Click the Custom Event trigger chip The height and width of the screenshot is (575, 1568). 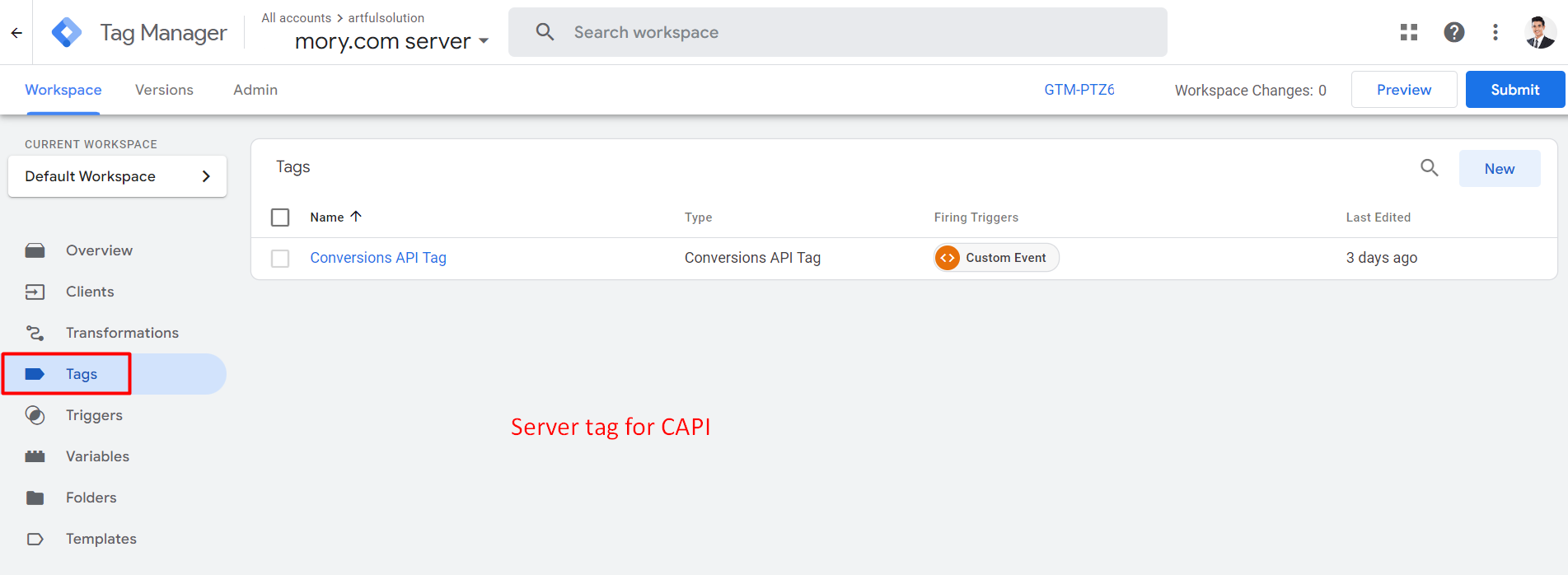coord(996,258)
